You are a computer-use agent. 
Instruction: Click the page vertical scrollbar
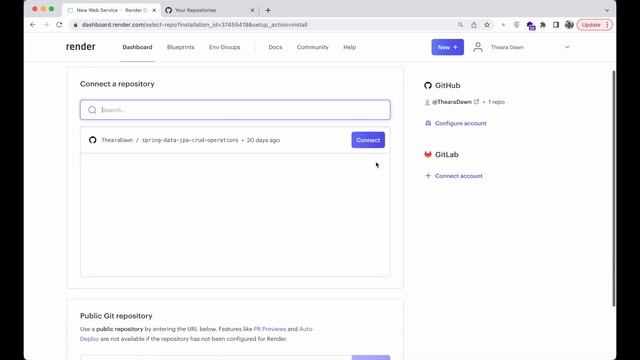[x=613, y=188]
